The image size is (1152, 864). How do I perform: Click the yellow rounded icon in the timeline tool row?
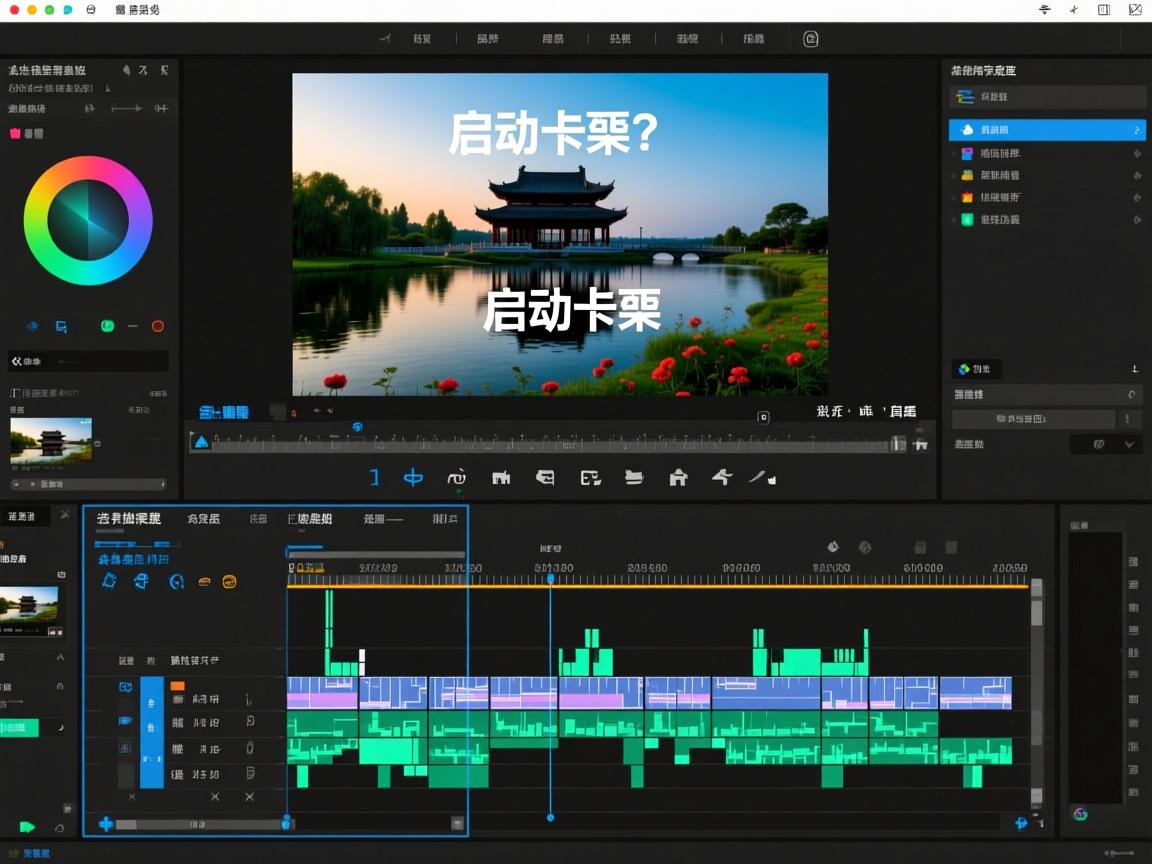[229, 581]
